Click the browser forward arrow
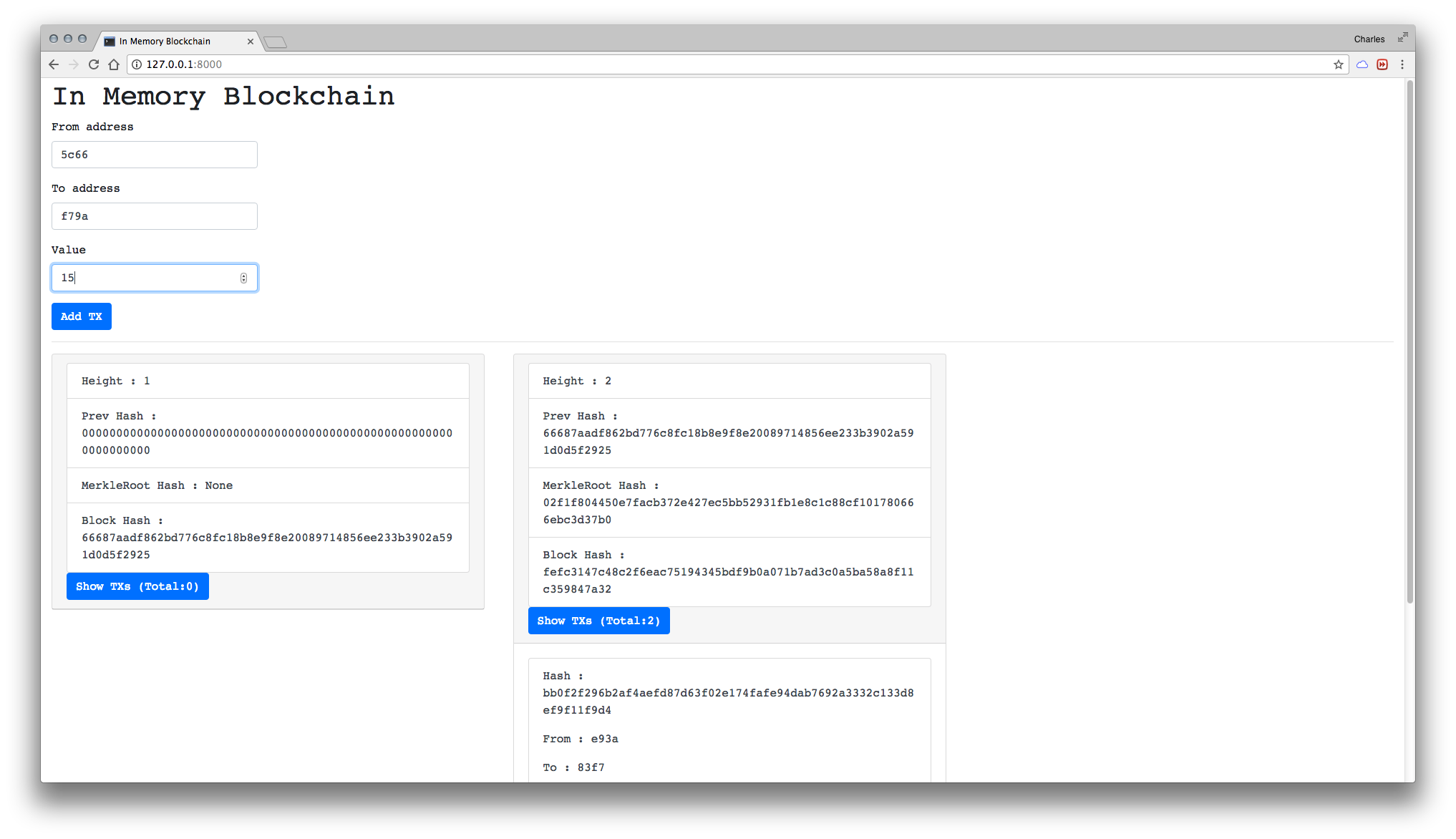The width and height of the screenshot is (1456, 839). [74, 64]
